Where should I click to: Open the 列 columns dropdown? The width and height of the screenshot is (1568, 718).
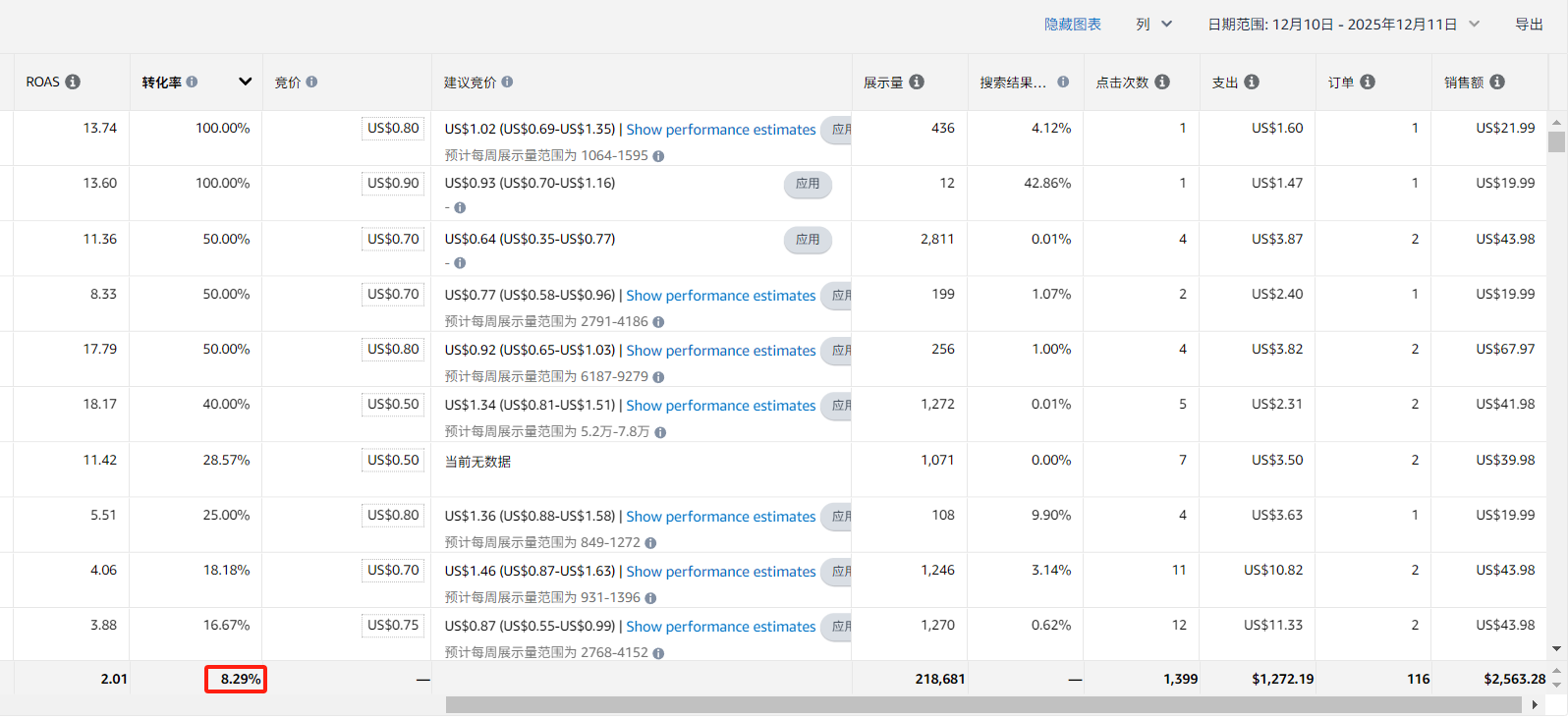coord(1153,25)
